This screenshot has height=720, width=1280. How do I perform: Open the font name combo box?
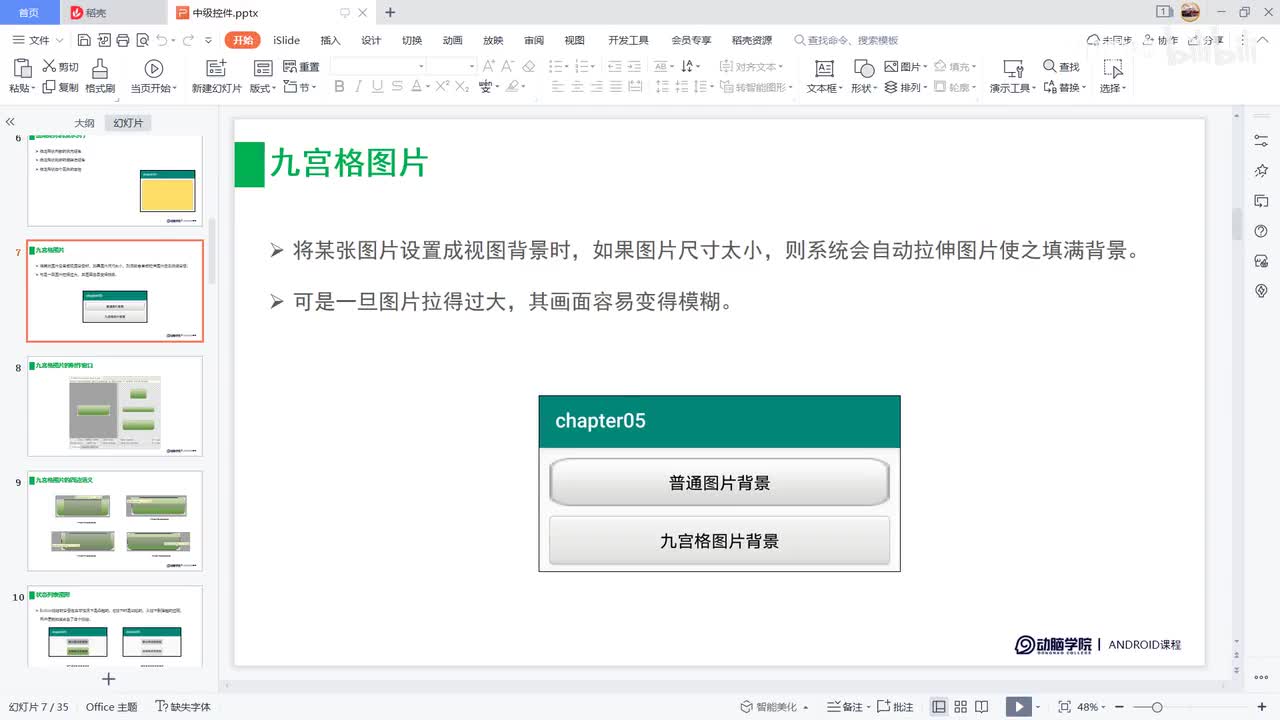378,66
